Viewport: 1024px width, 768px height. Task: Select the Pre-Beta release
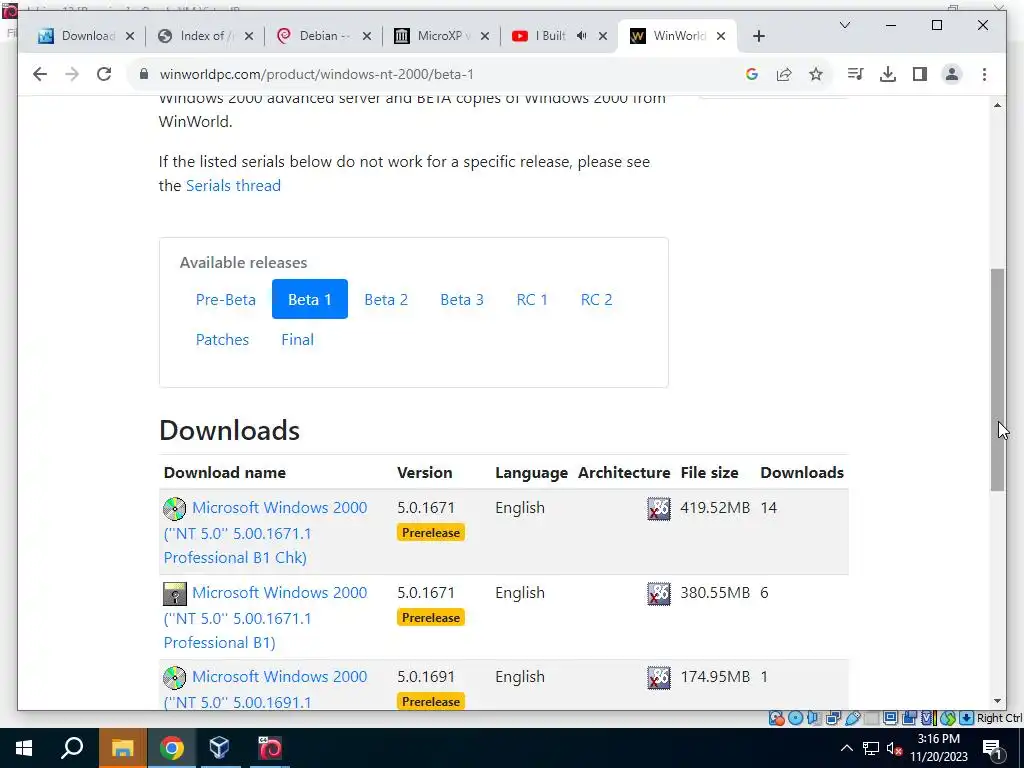pyautogui.click(x=225, y=300)
